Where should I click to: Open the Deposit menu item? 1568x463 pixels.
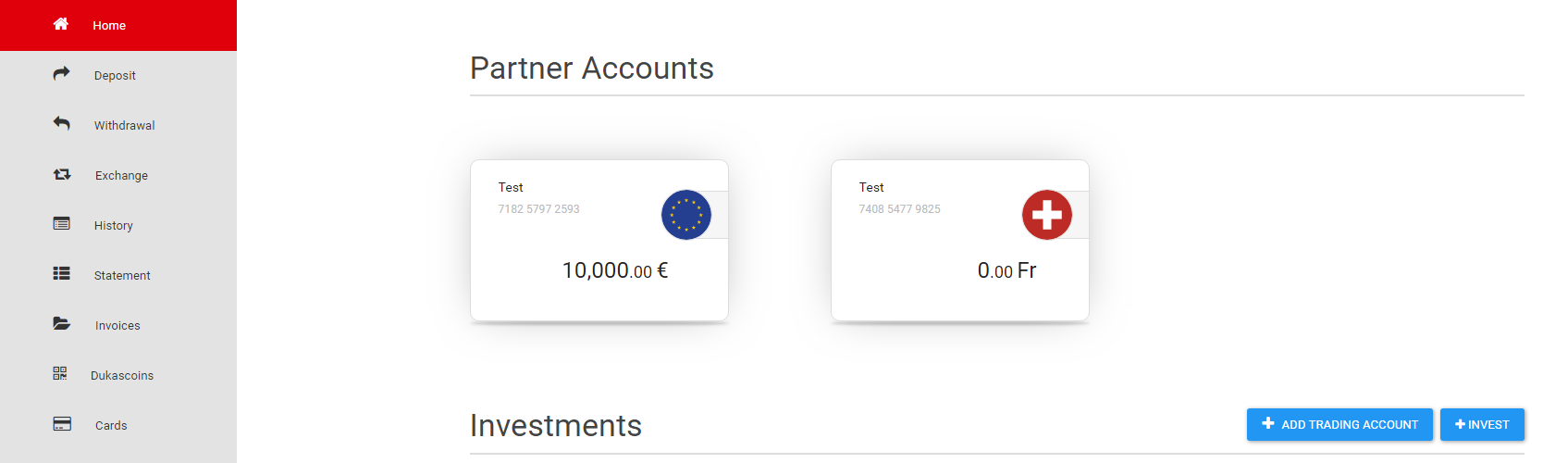pos(118,75)
